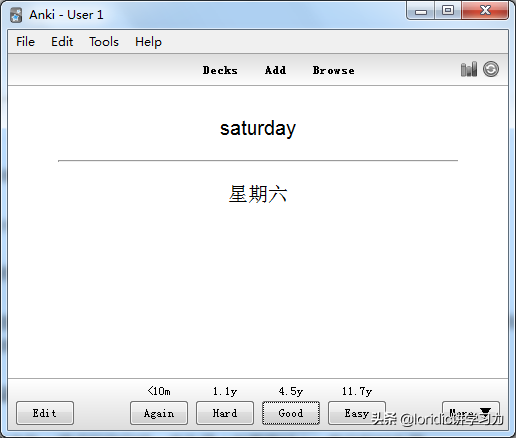Screen dimensions: 516x438
Task: Click the Edit button at bottom left
Action: click(x=45, y=413)
